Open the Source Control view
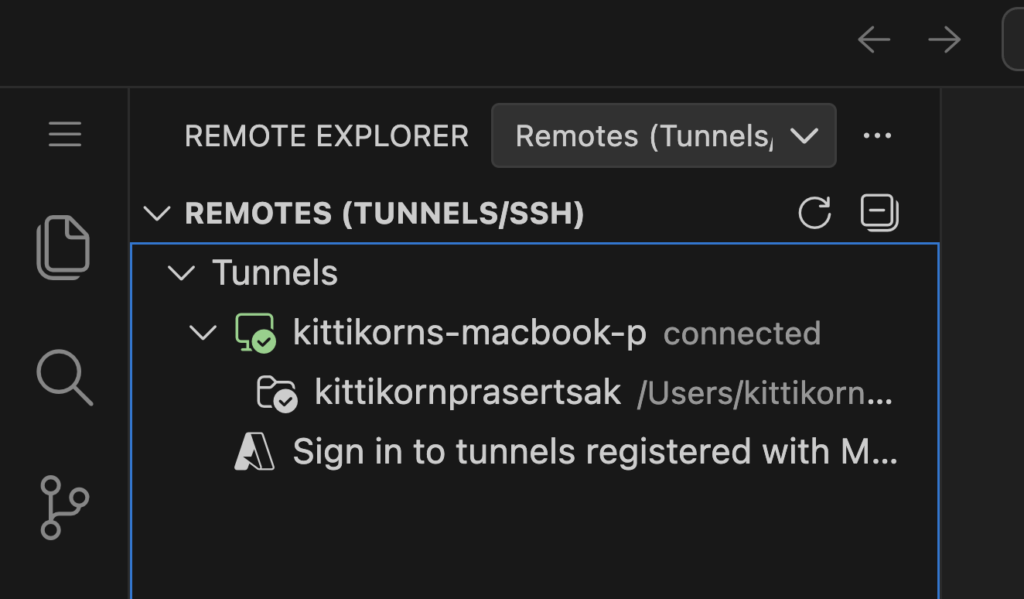 [x=64, y=507]
